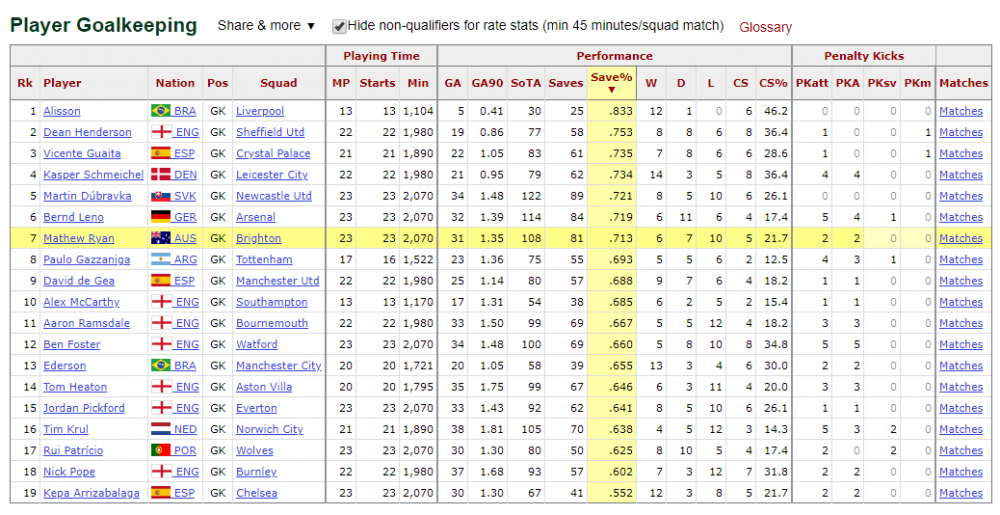
Task: Click the Brazil flag beside Alisson
Action: point(161,111)
